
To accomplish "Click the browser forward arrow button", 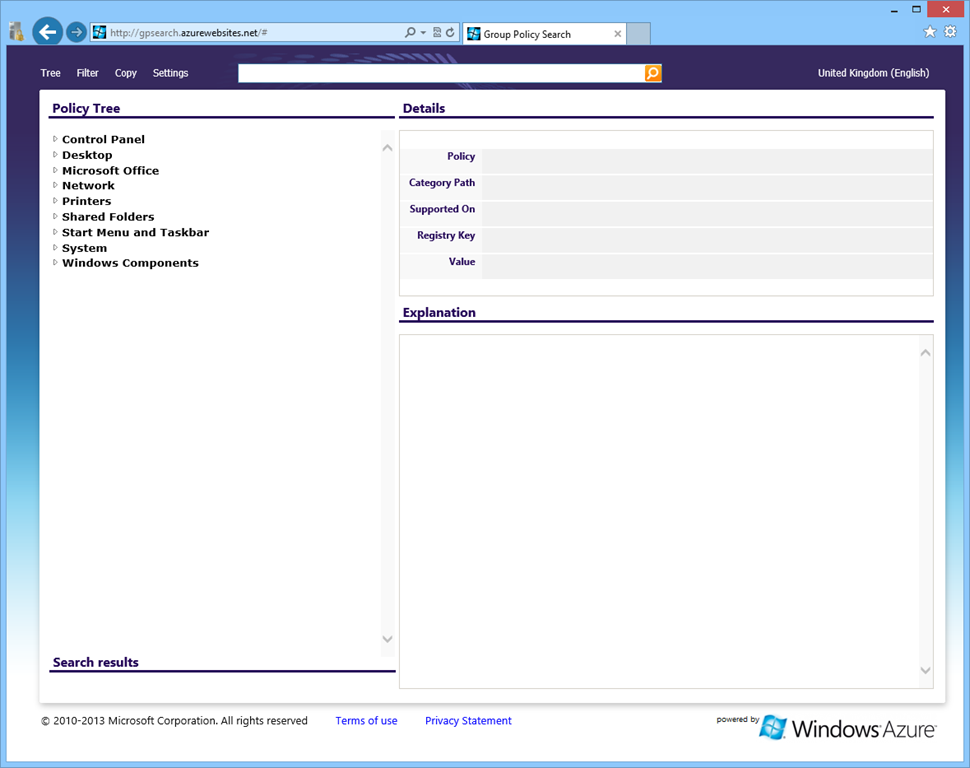I will [x=76, y=32].
